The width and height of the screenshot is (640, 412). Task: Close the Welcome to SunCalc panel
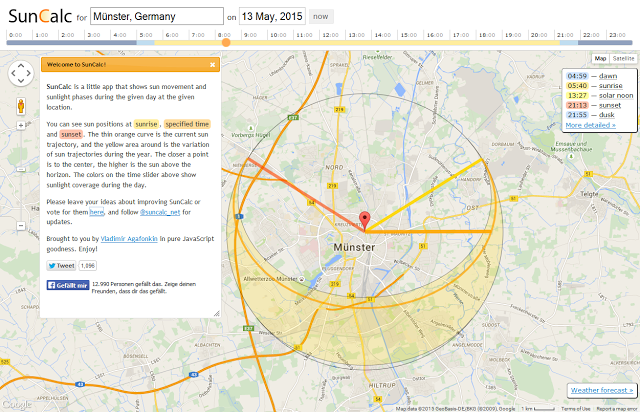point(212,65)
